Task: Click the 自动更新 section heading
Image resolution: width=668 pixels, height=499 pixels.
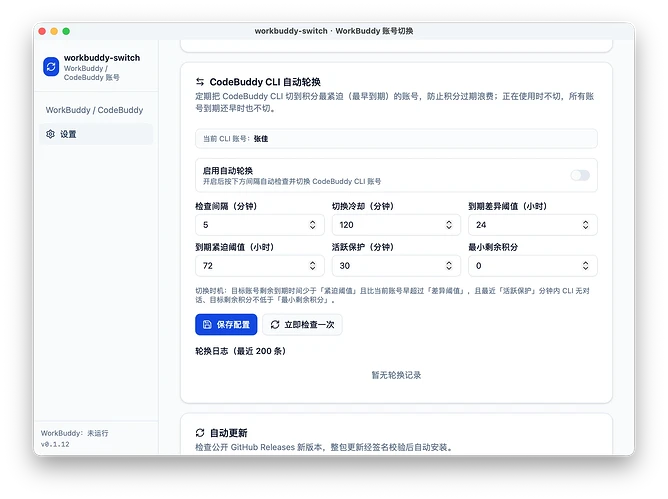Action: (229, 433)
